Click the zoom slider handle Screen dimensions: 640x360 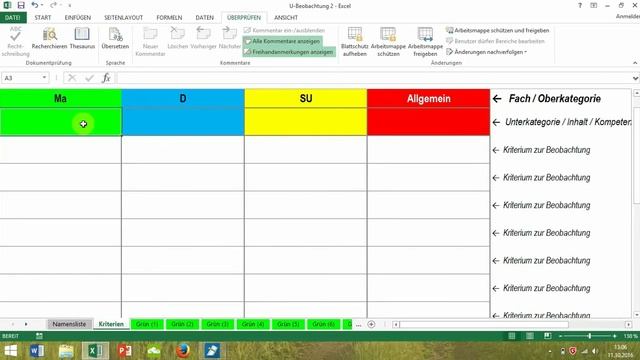click(589, 336)
